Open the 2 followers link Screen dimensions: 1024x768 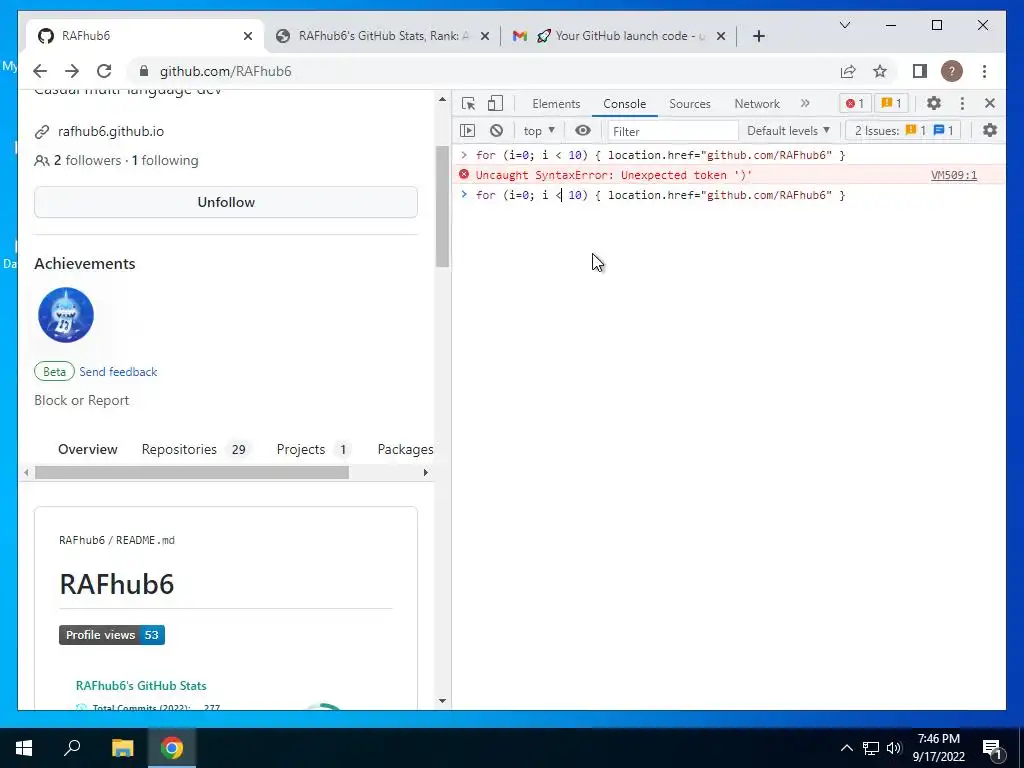(x=88, y=160)
